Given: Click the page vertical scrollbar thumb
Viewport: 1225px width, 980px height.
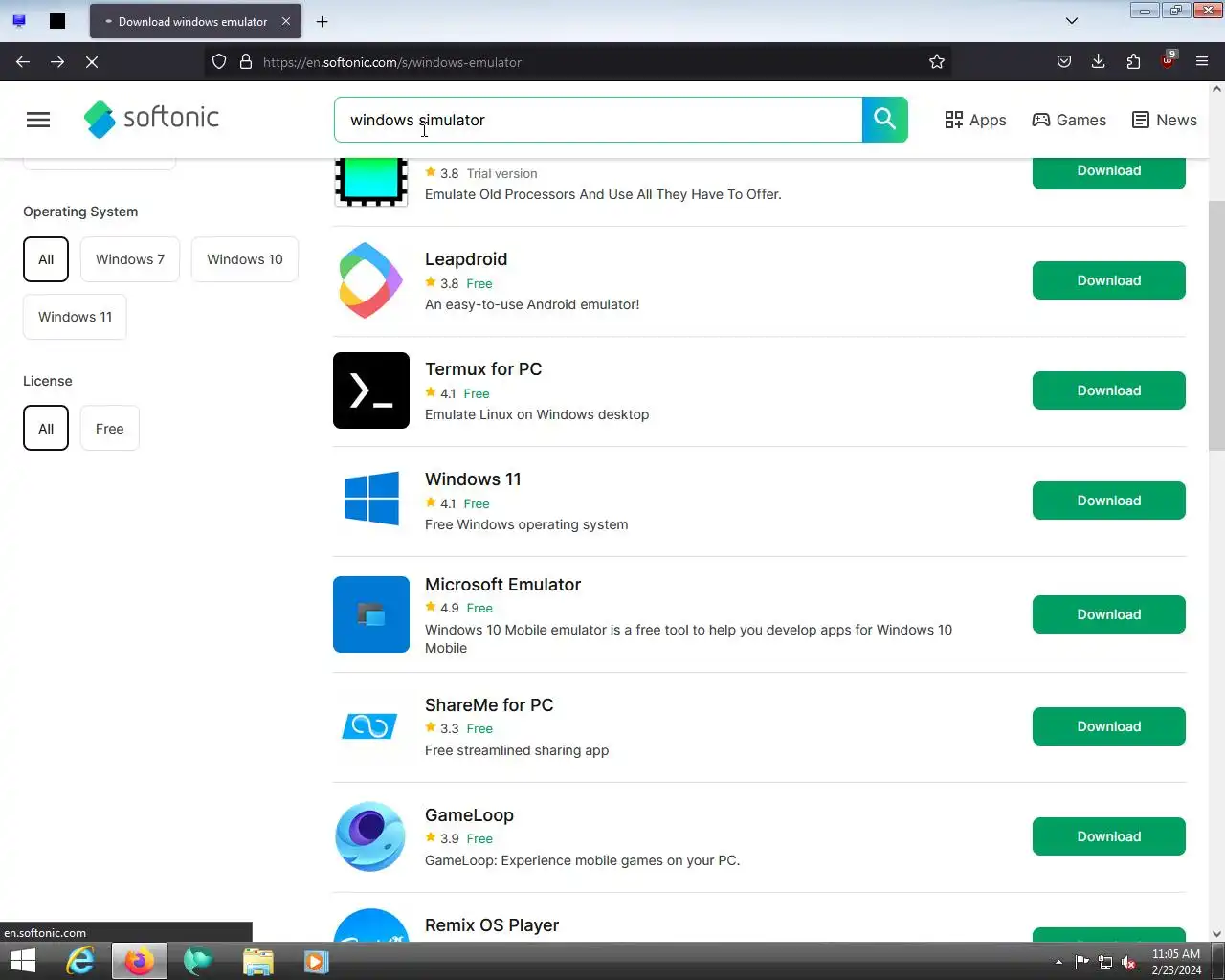Looking at the screenshot, I should coord(1216,325).
